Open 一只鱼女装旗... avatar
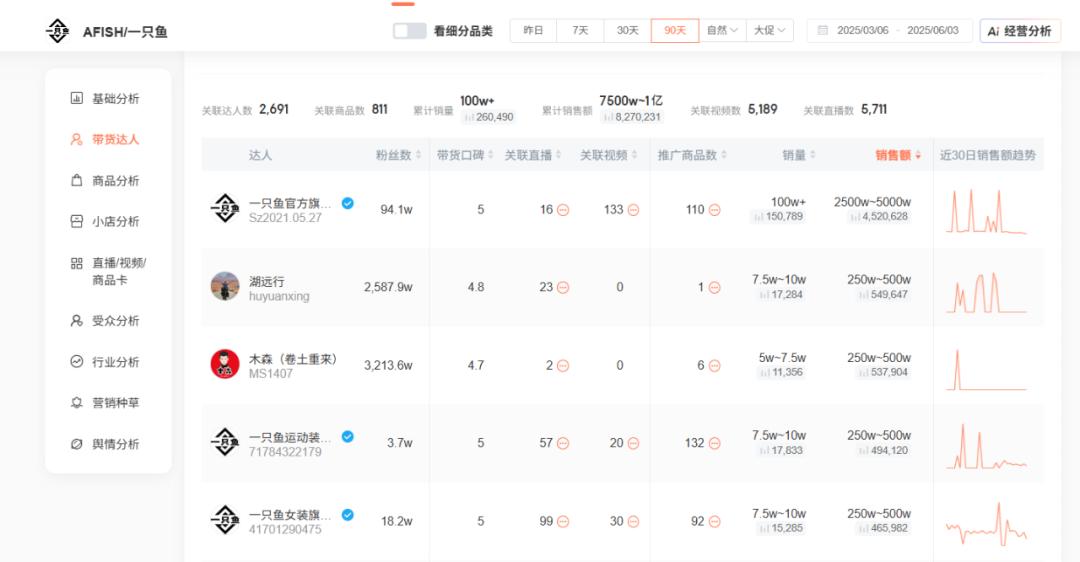Image resolution: width=1080 pixels, height=562 pixels. point(225,520)
